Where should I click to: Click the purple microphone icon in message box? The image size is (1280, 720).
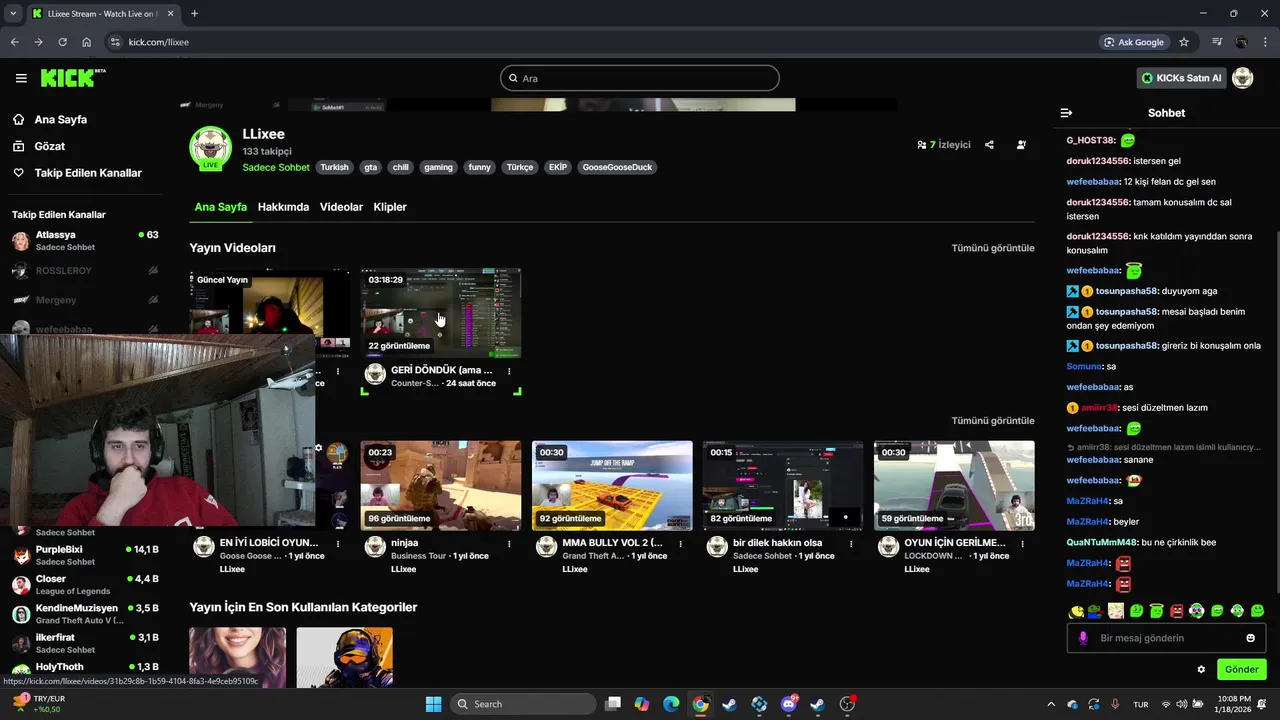tap(1083, 638)
